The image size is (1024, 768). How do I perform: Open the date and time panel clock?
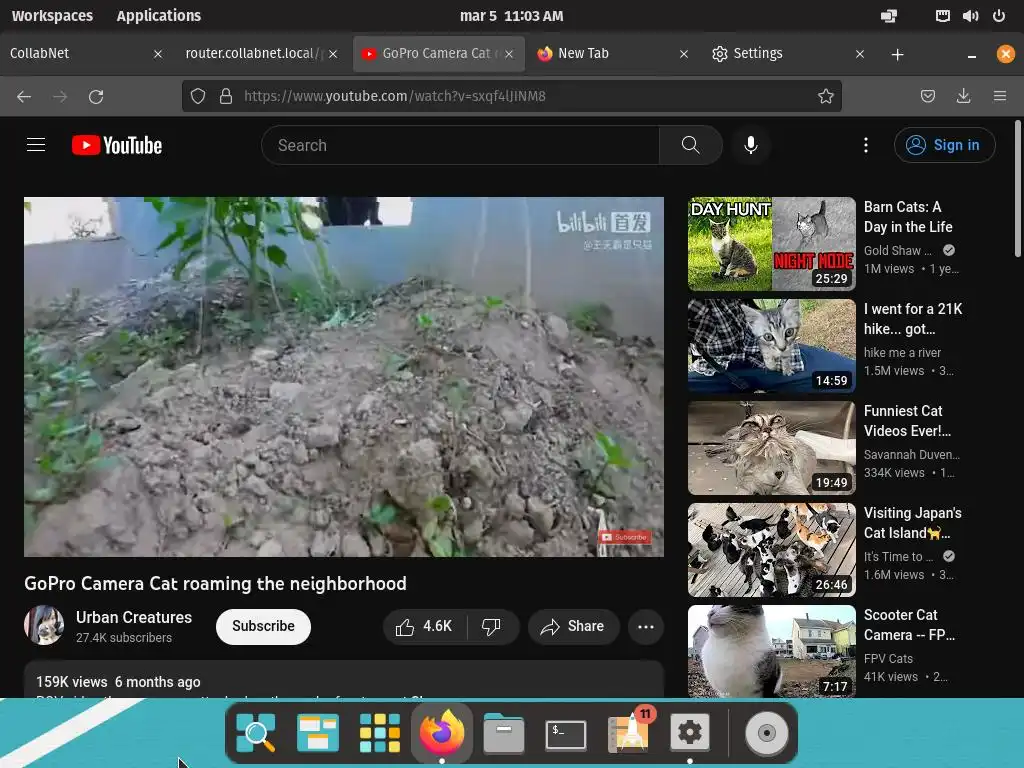511,16
